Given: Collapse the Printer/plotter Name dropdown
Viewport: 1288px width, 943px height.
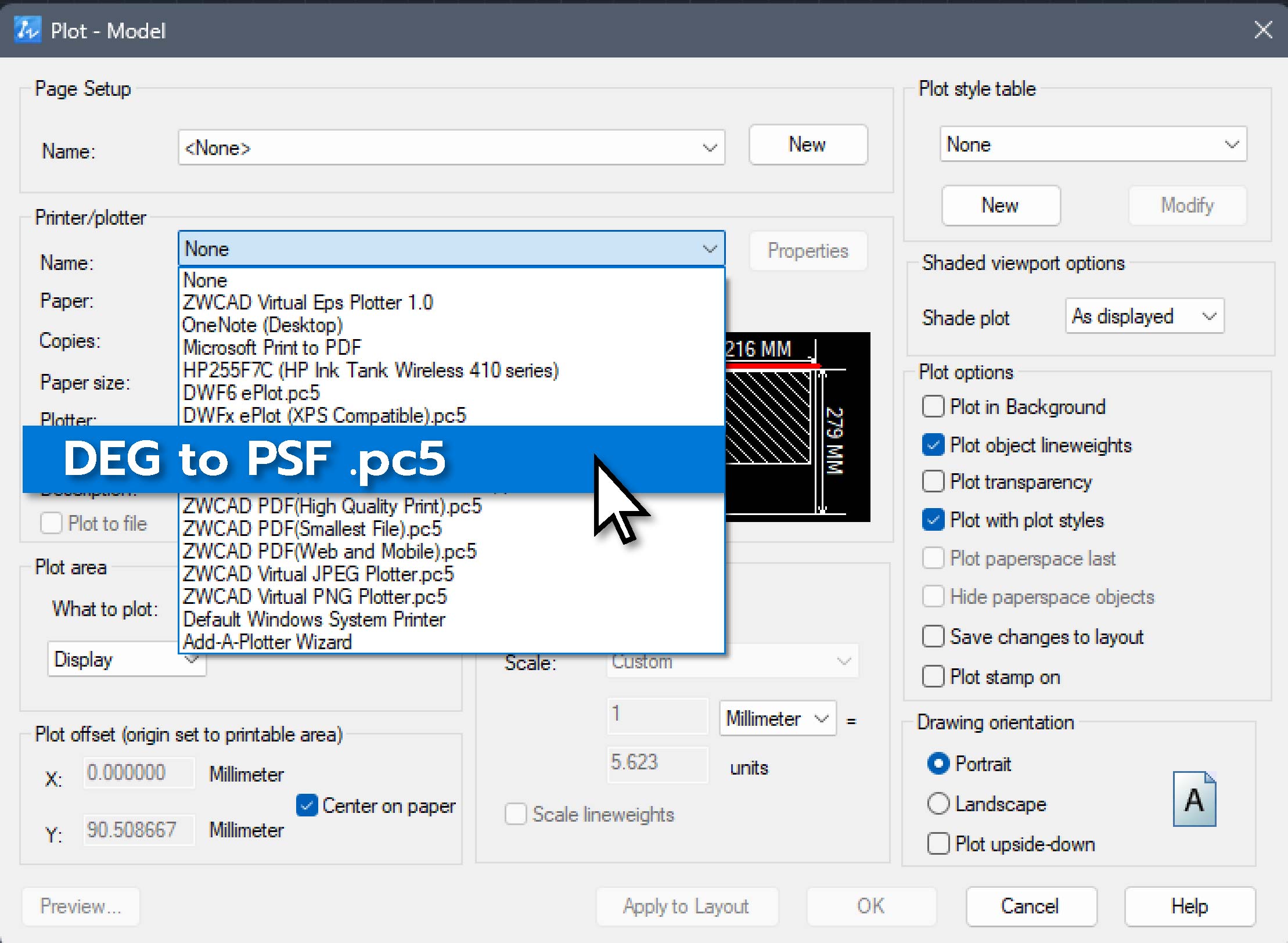Looking at the screenshot, I should click(451, 249).
